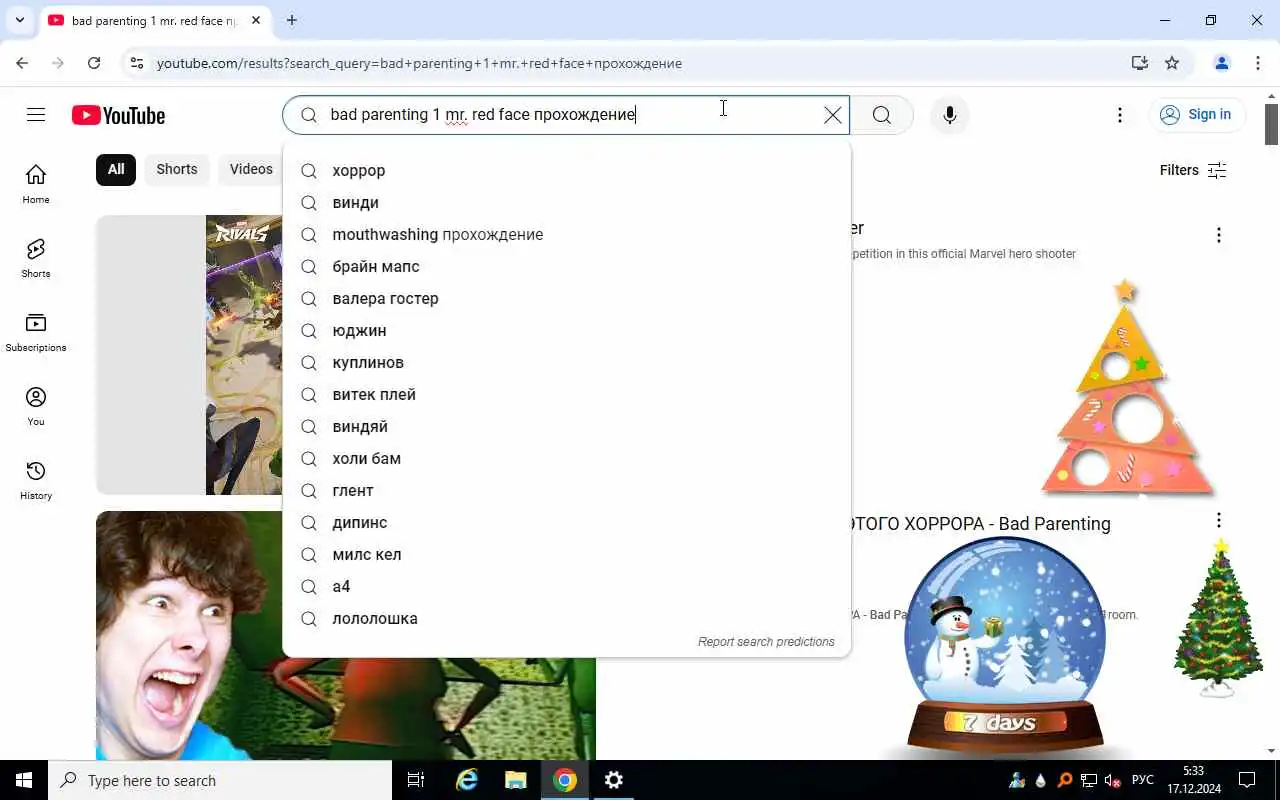Close the YouTube browser tab
Viewport: 1280px width, 800px height.
click(256, 20)
